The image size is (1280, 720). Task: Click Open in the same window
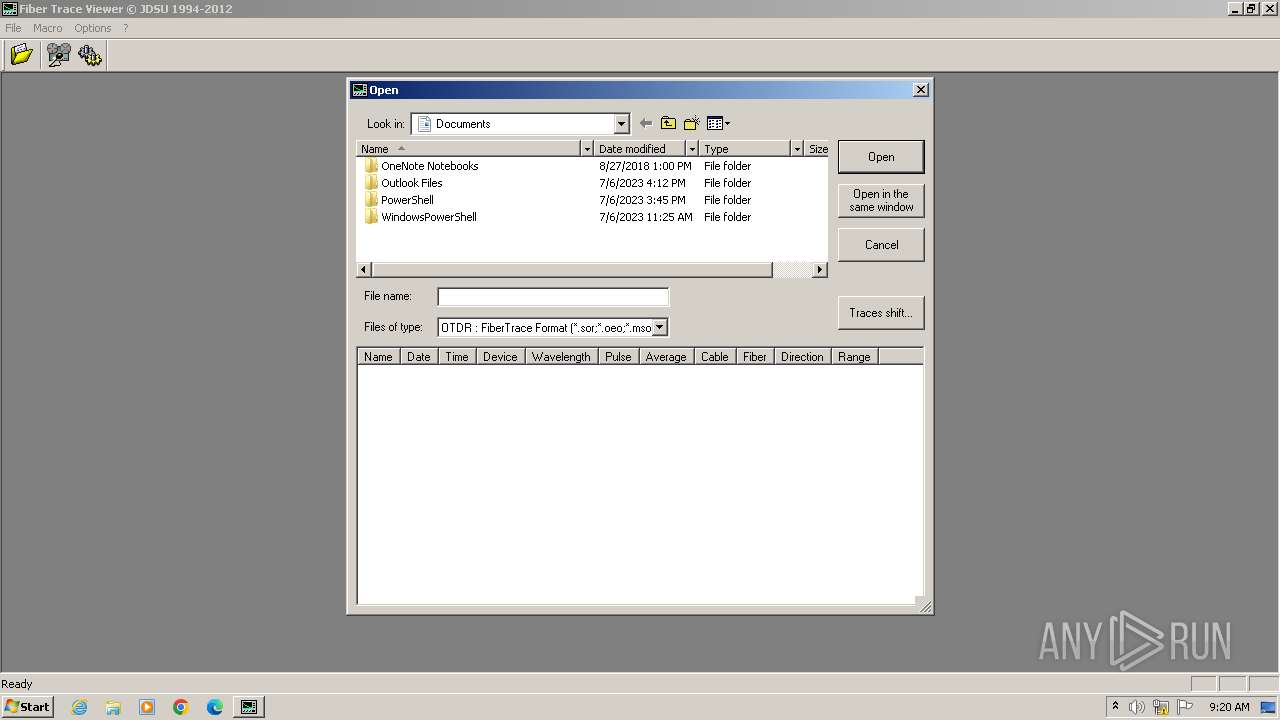click(881, 201)
